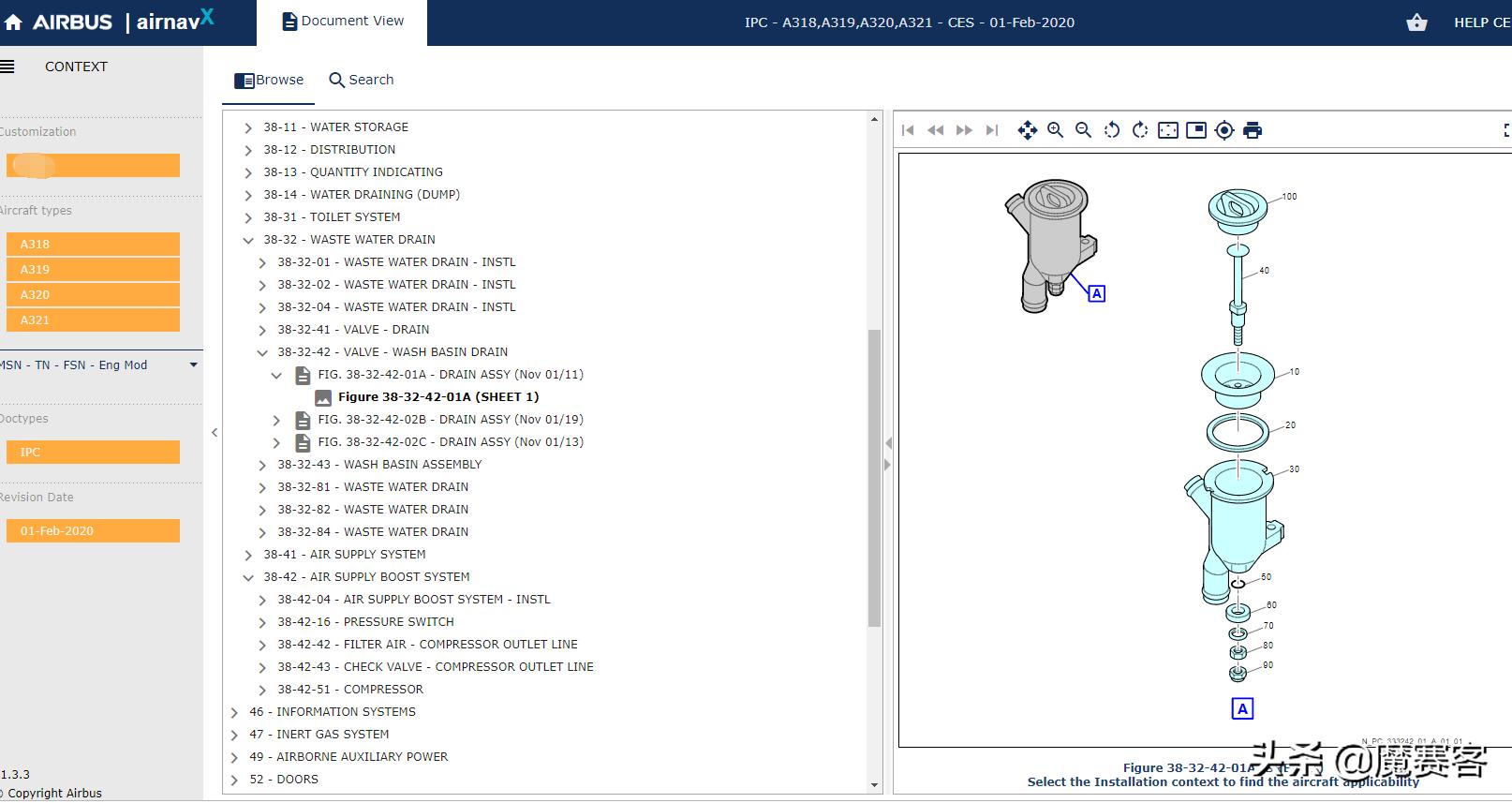Expand FIG. 38-32-42-02B DRAIN ASSY
Viewport: 1512px width, 803px height.
point(276,420)
